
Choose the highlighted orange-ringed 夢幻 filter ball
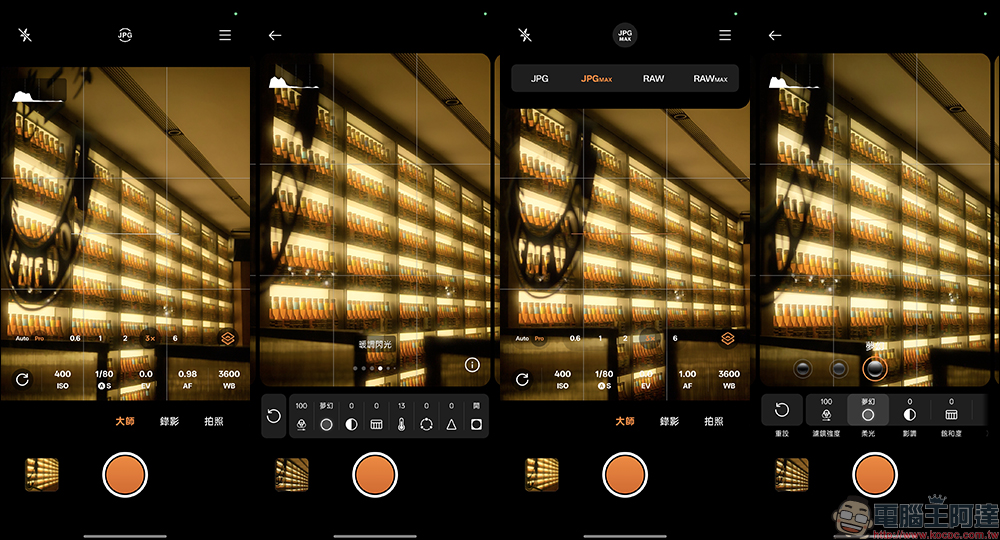pos(875,369)
